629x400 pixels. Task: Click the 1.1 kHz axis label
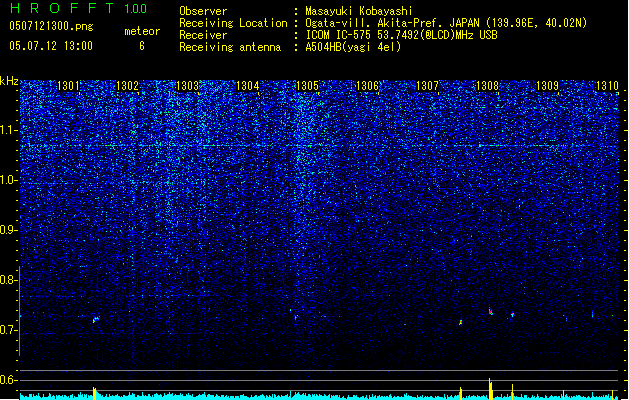point(8,130)
